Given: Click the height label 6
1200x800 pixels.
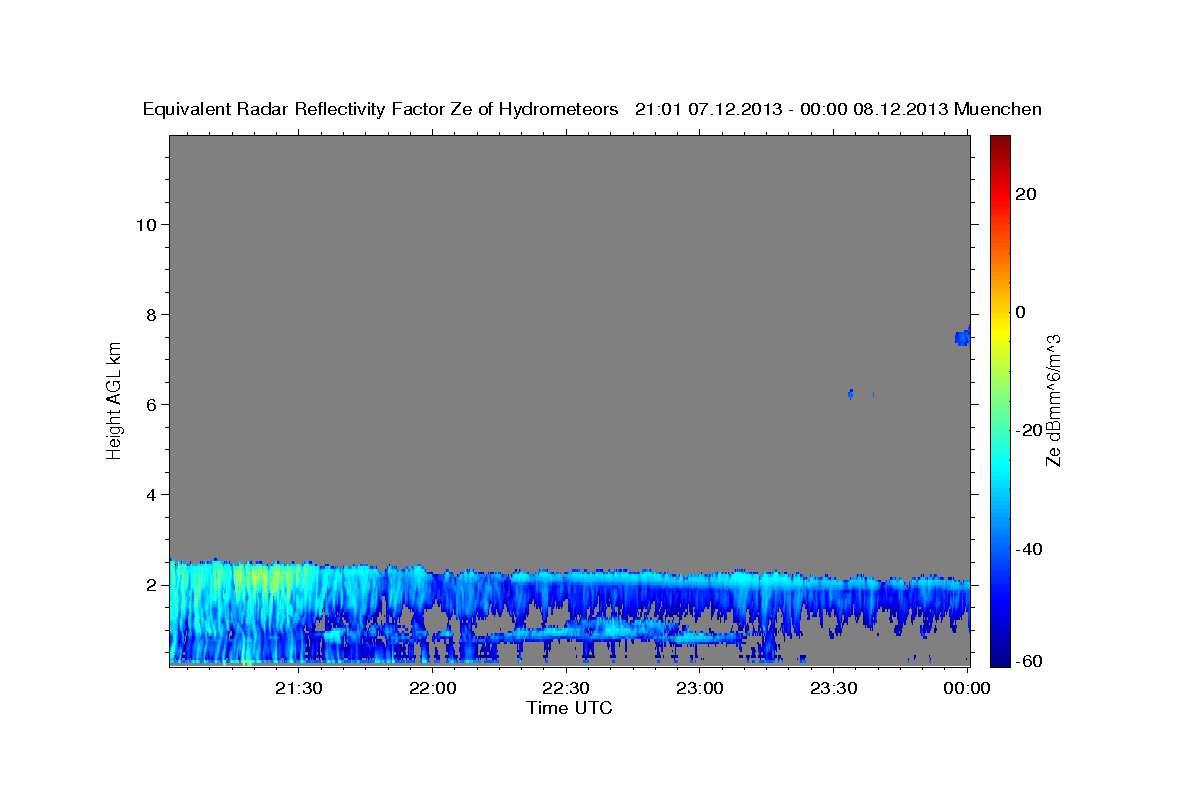Looking at the screenshot, I should coord(149,404).
